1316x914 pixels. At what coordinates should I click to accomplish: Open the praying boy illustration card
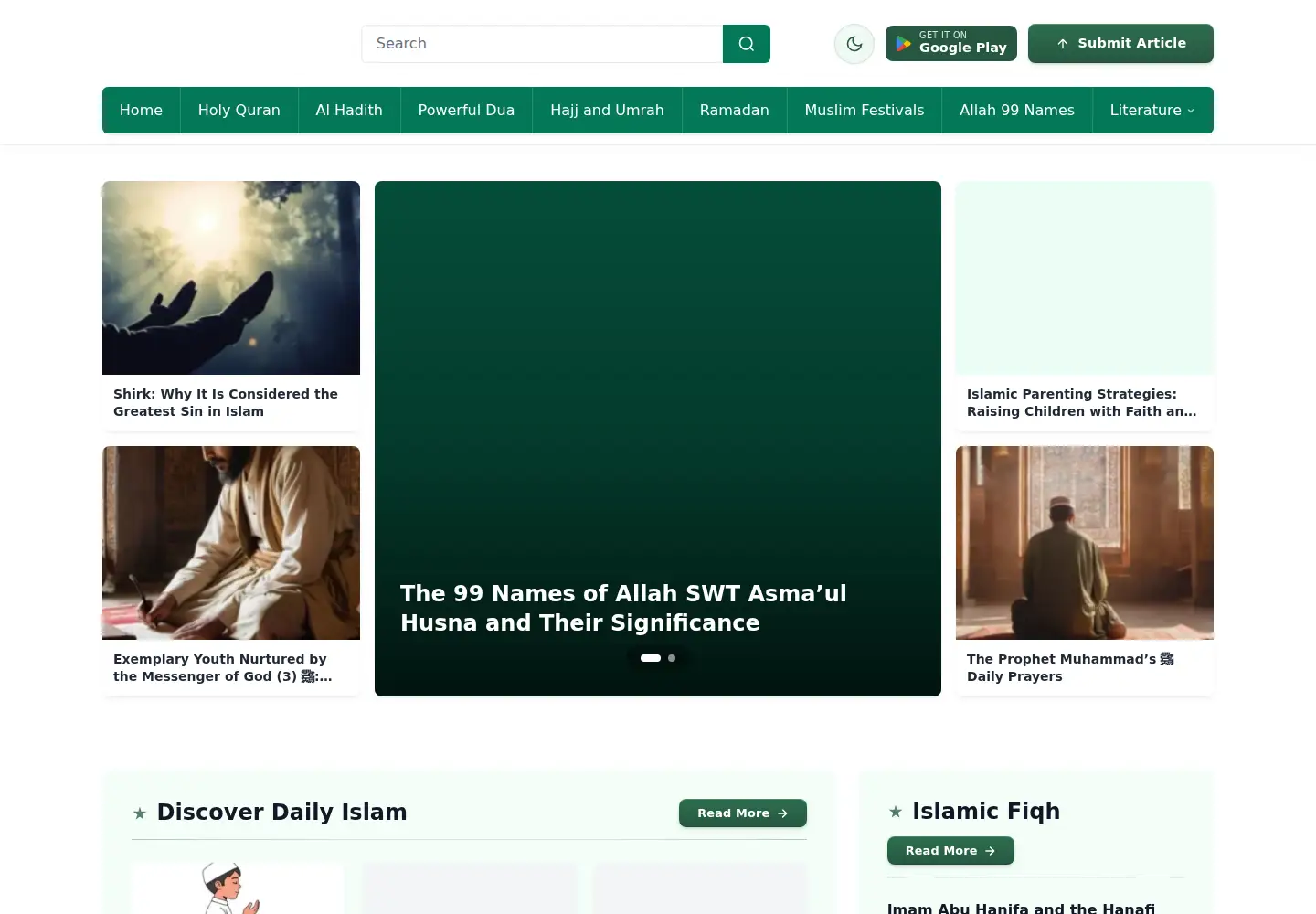click(238, 887)
